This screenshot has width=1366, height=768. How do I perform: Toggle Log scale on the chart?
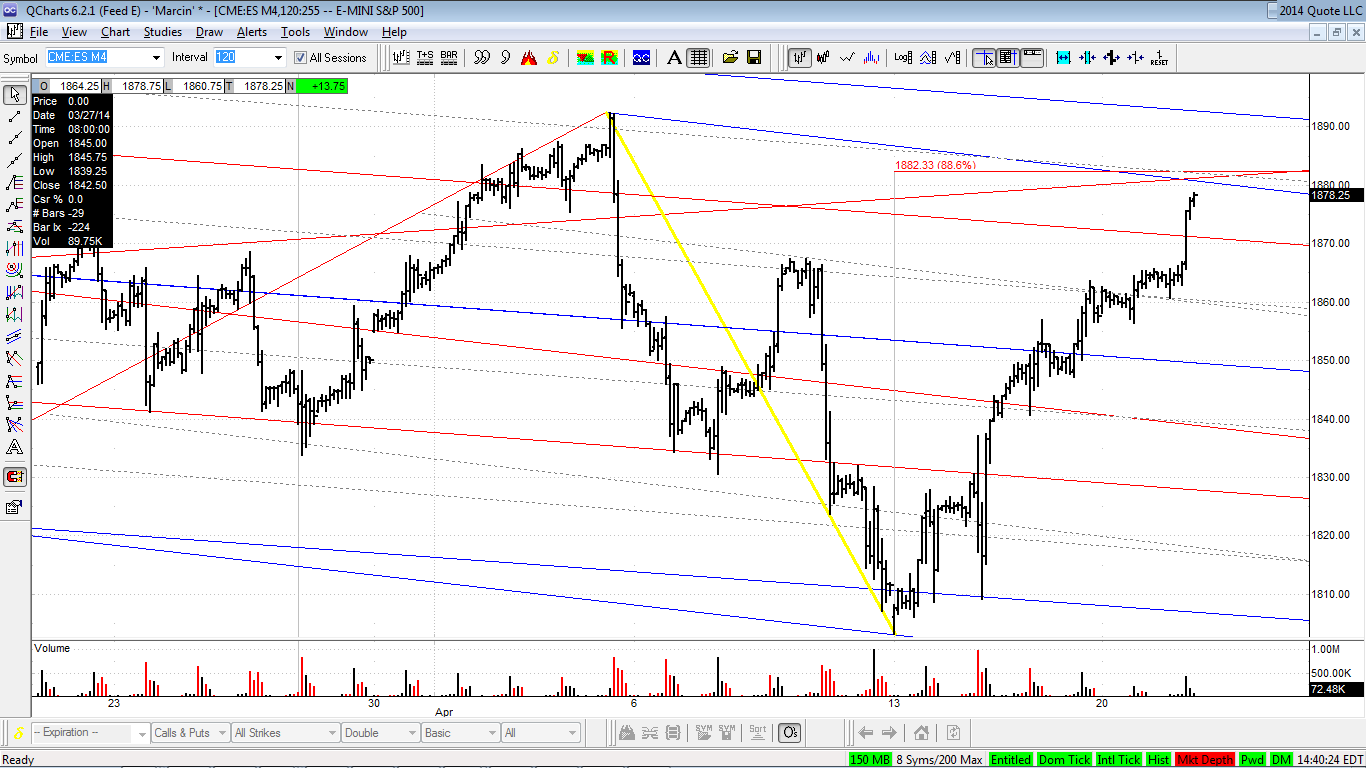coord(903,58)
